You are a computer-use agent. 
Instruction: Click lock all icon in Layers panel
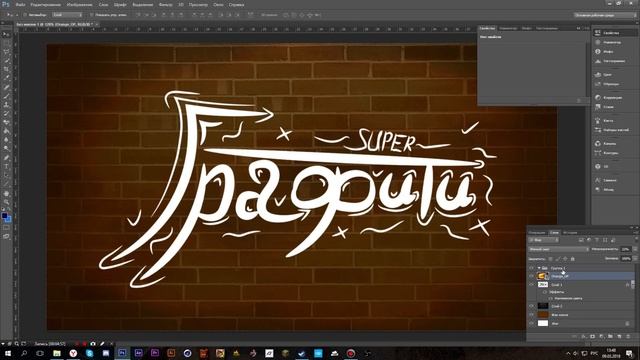point(572,259)
